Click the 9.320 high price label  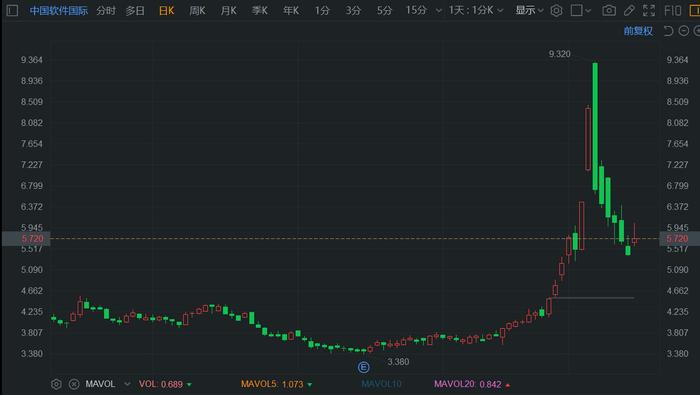559,54
